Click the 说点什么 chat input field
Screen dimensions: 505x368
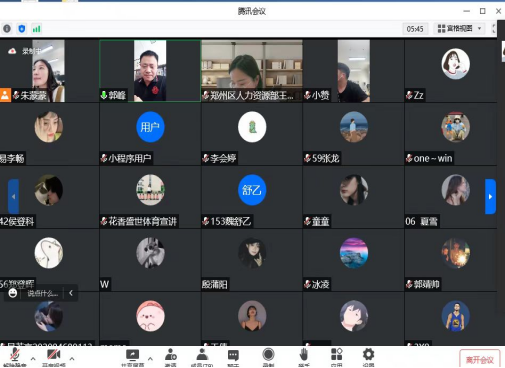42,293
